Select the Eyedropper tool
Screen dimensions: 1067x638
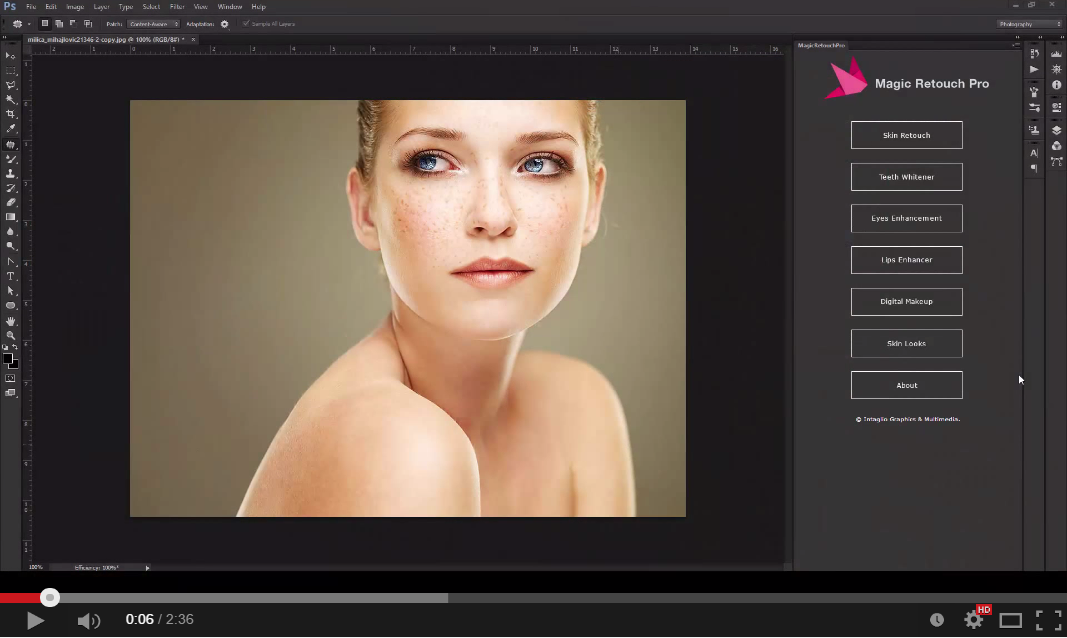coord(11,128)
